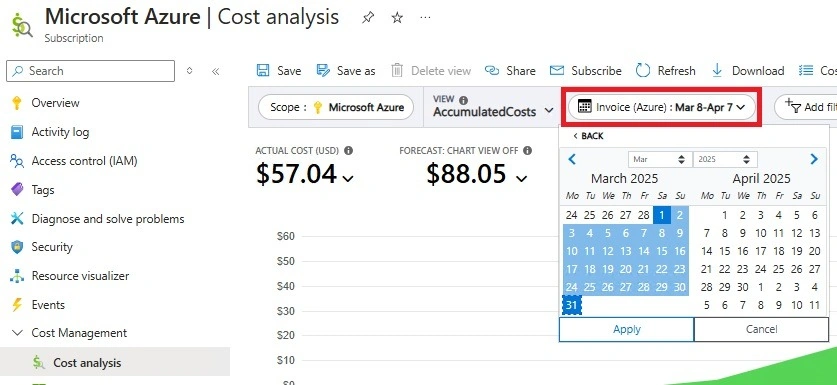Go to previous month in calendar
The image size is (837, 385).
click(572, 159)
